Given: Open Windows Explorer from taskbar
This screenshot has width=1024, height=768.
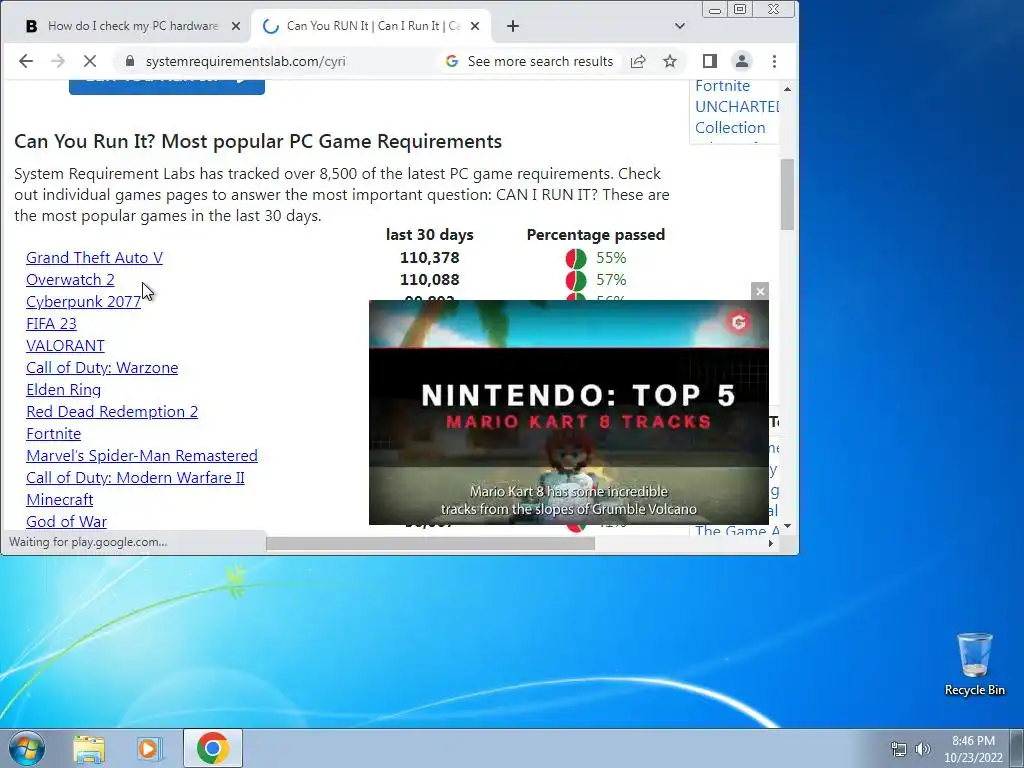Looking at the screenshot, I should coord(89,749).
